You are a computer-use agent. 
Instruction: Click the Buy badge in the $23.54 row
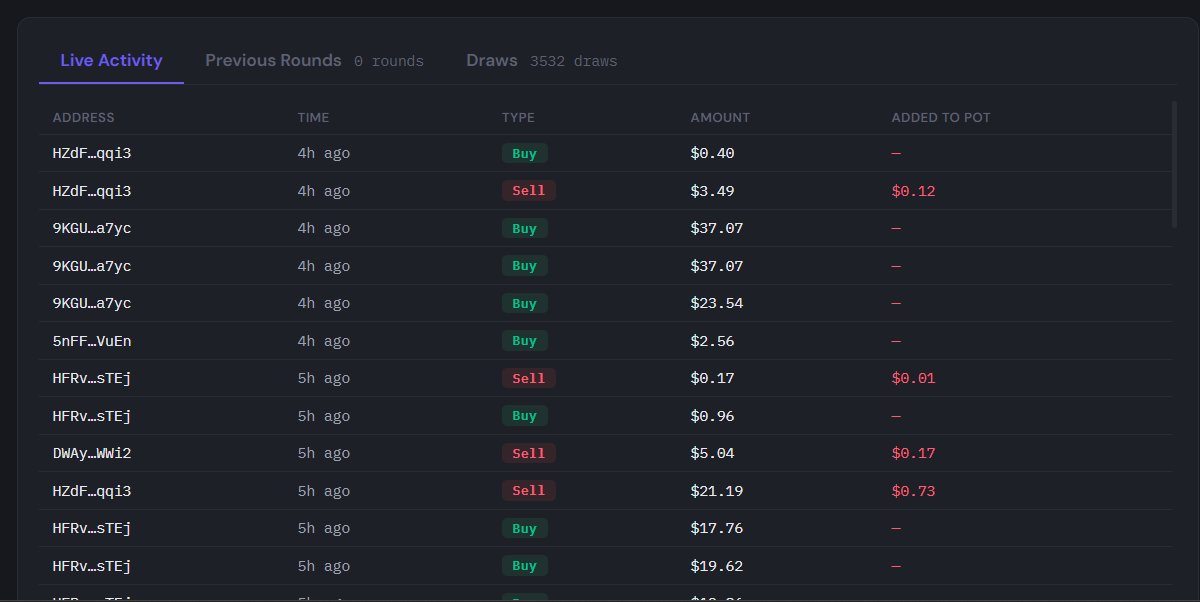(x=525, y=303)
